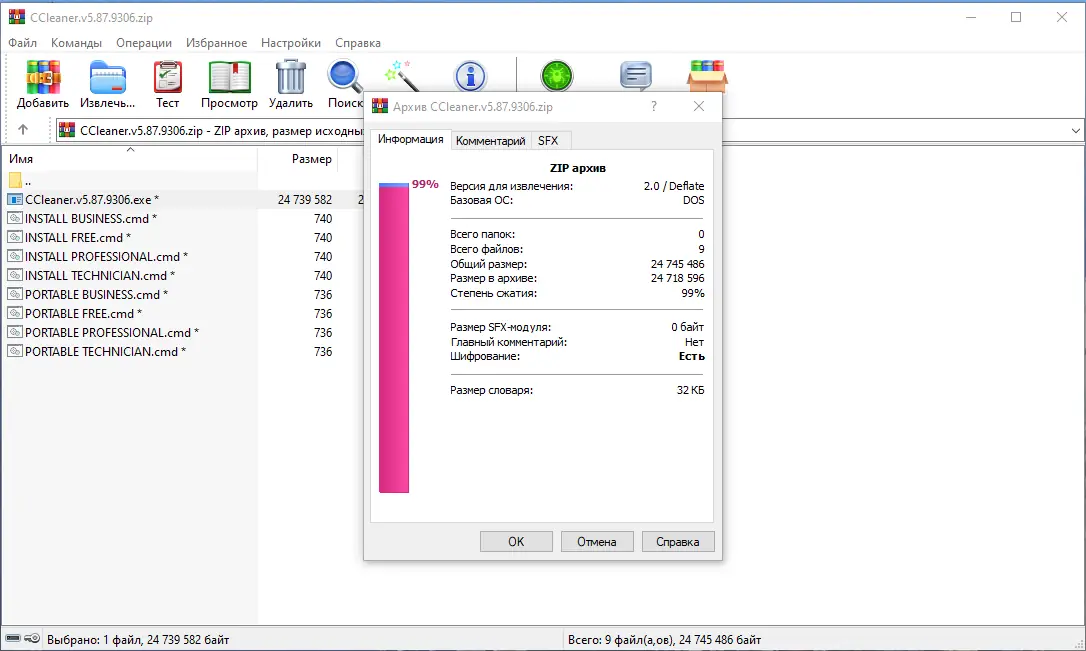Click the disk icon in status bar
The image size is (1086, 651).
click(x=13, y=639)
